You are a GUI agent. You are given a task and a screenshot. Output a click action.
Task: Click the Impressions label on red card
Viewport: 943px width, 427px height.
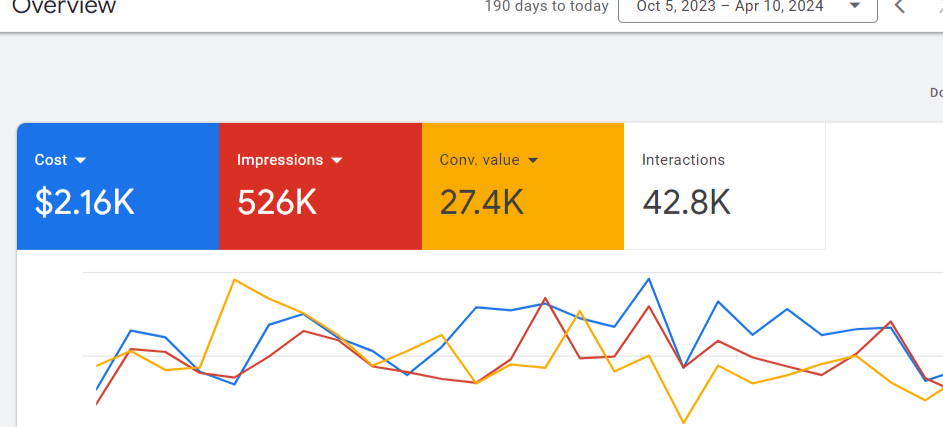[280, 160]
